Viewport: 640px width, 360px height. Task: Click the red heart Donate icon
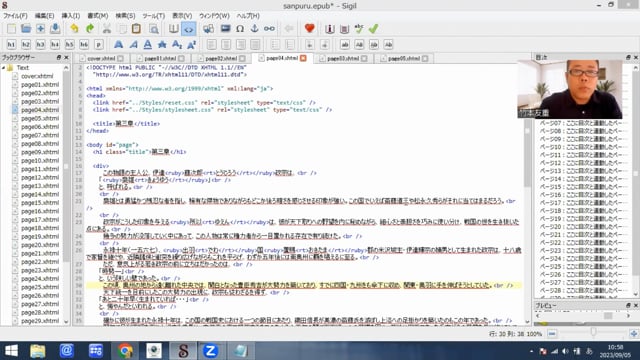click(x=309, y=29)
